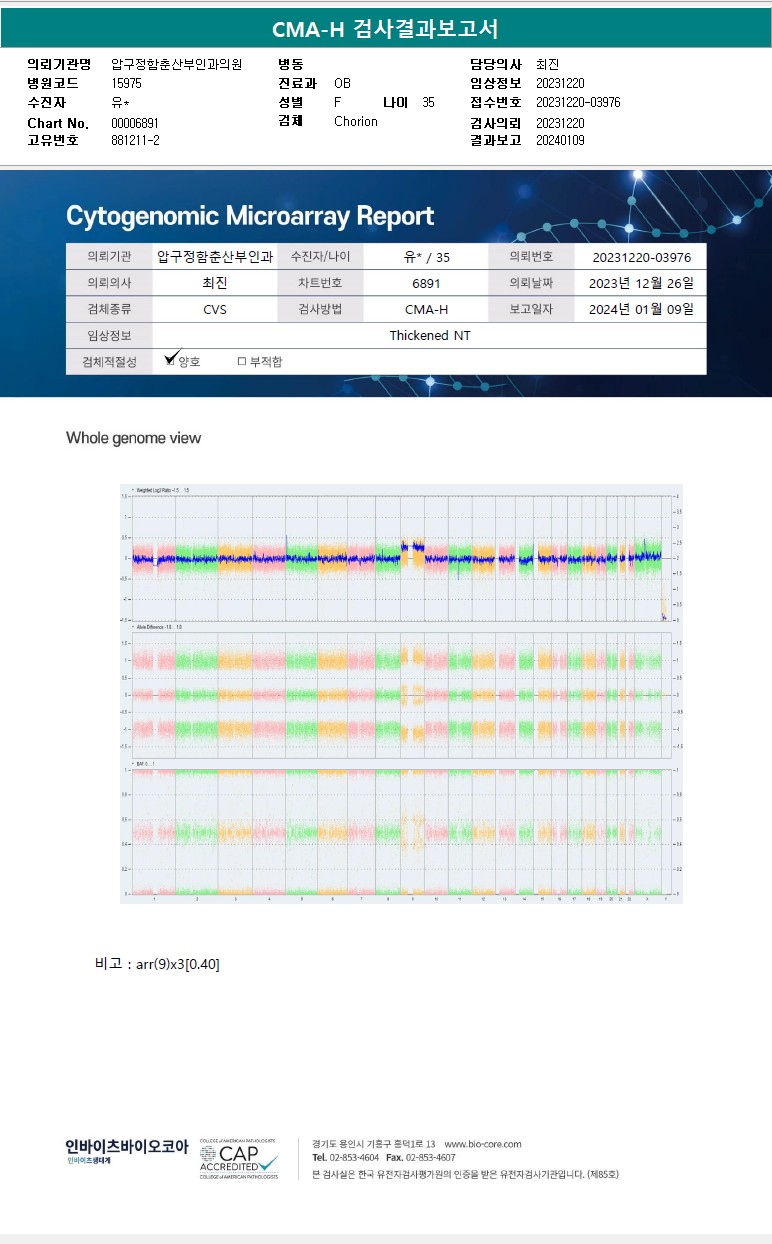
Task: Click the 비고 arr(9)x3[0.40] result text
Action: [x=157, y=964]
